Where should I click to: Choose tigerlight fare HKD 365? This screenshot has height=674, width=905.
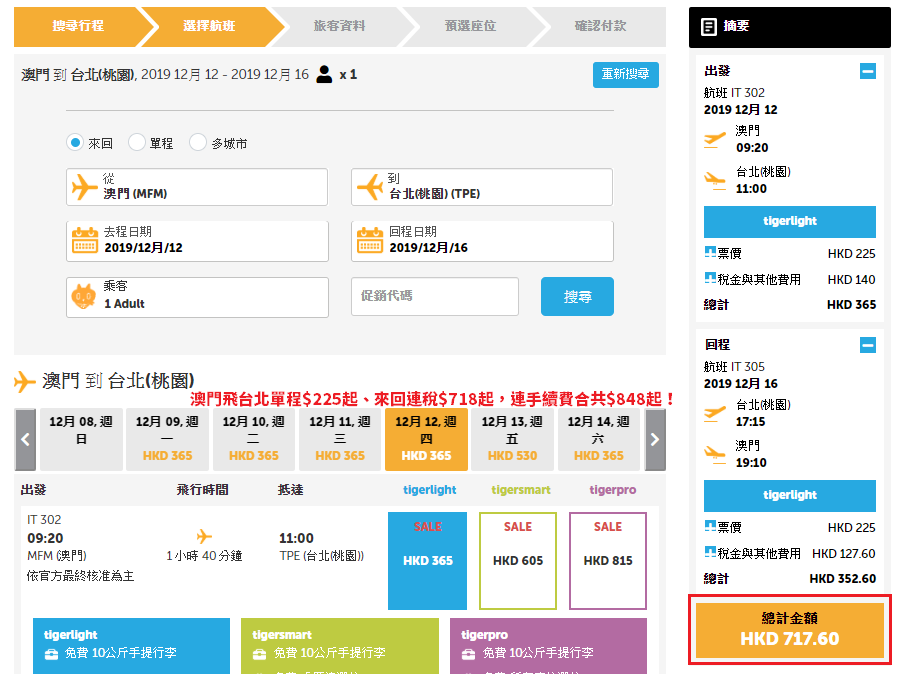[428, 561]
